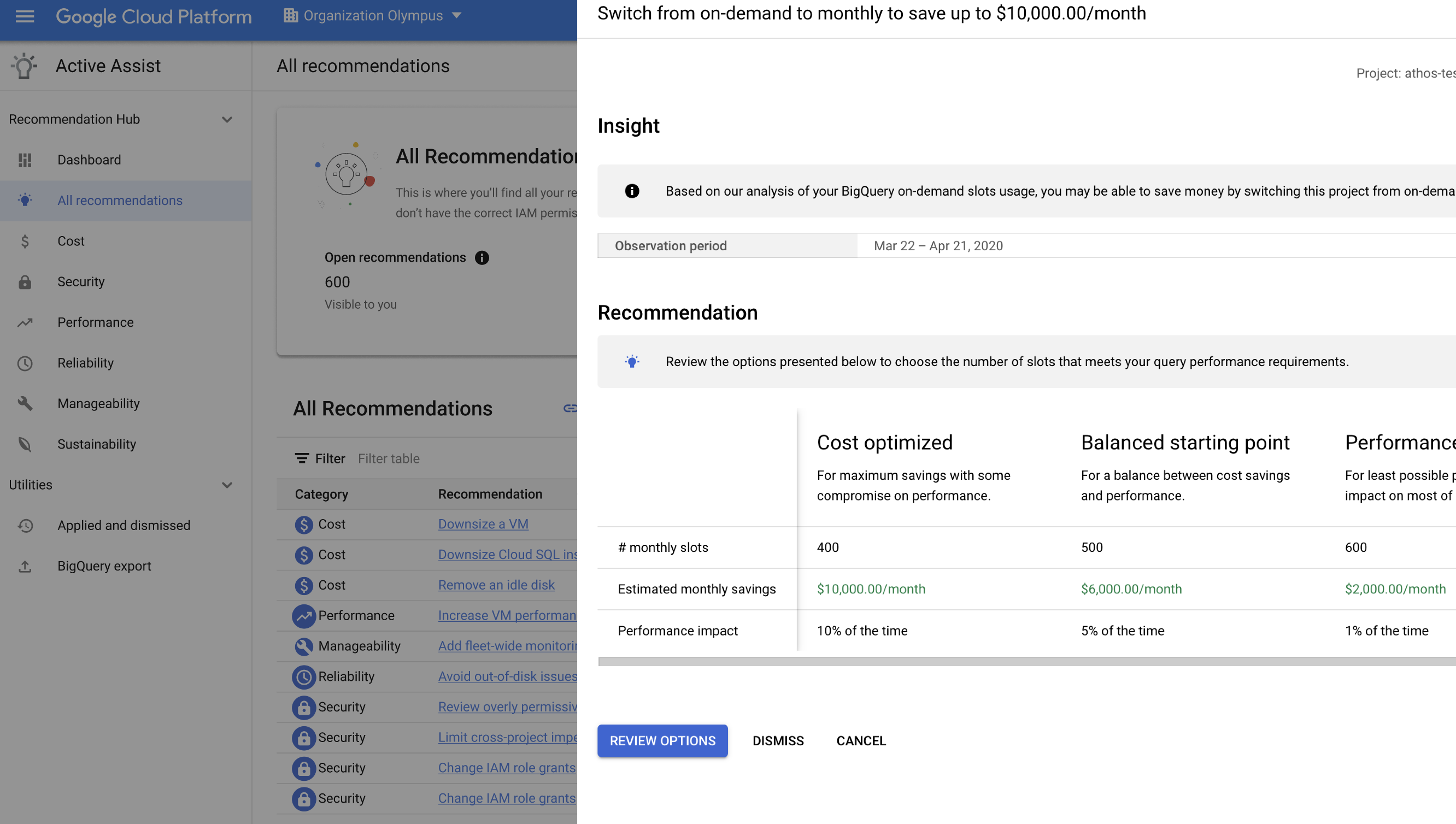Click the Active Assist lightbulb icon
1456x824 pixels.
(24, 65)
